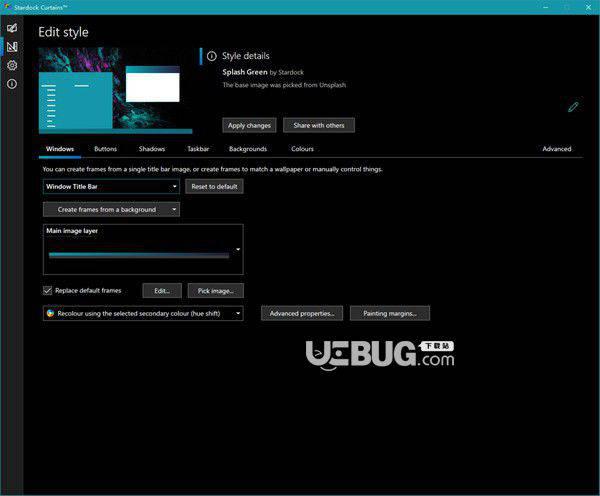This screenshot has height=496, width=600.
Task: Minimize the Stardock Curtains window
Action: click(x=546, y=7)
